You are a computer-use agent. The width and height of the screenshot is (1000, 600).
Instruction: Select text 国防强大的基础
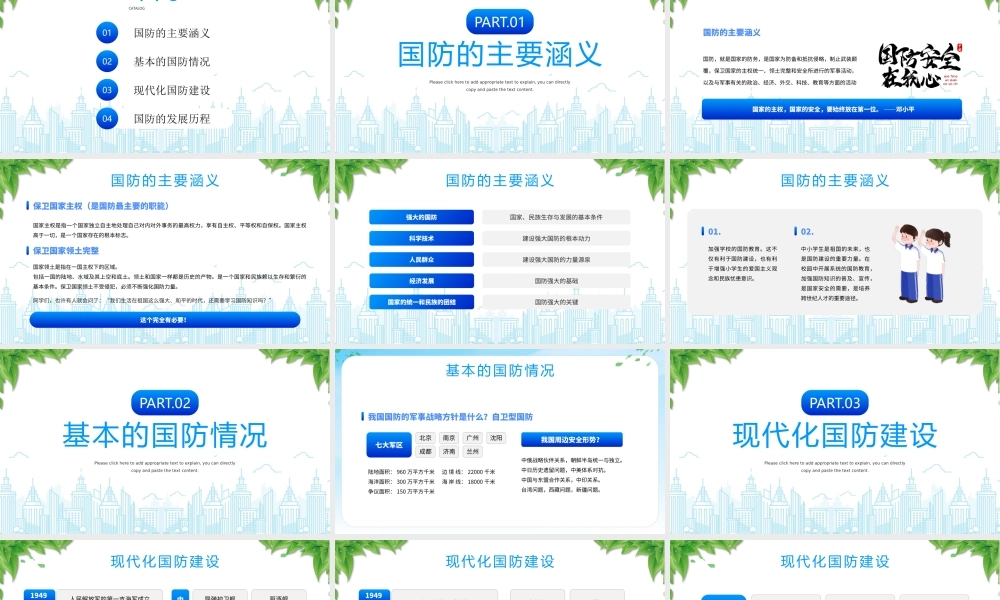(x=556, y=281)
